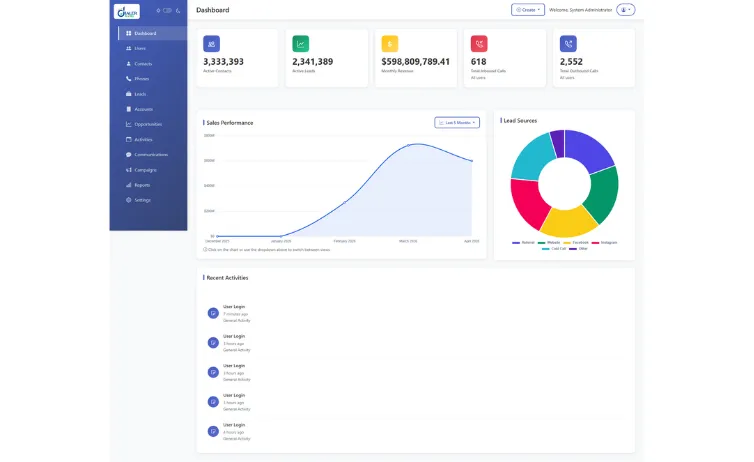Click the red Total Inbound Calls icon
754x462 pixels.
(x=479, y=44)
